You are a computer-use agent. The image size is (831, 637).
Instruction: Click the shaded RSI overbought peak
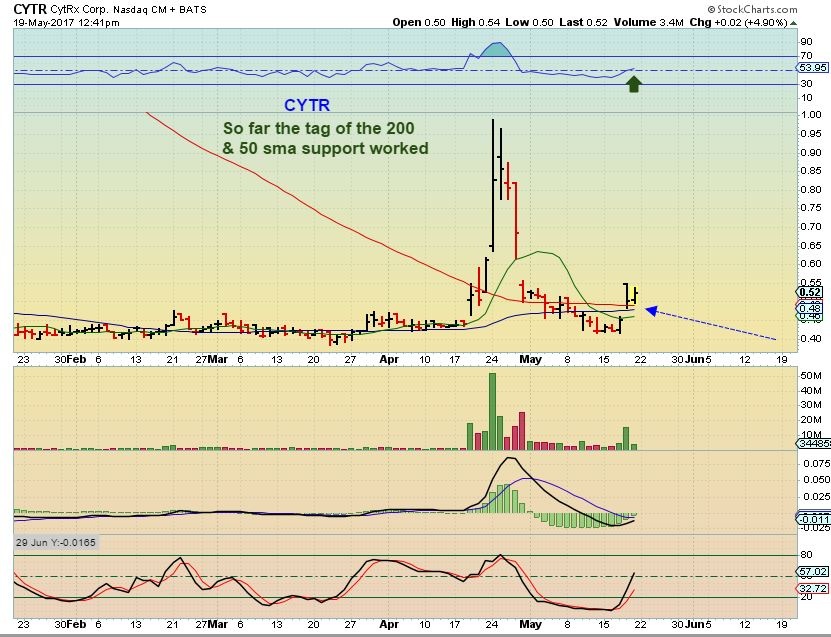(494, 50)
